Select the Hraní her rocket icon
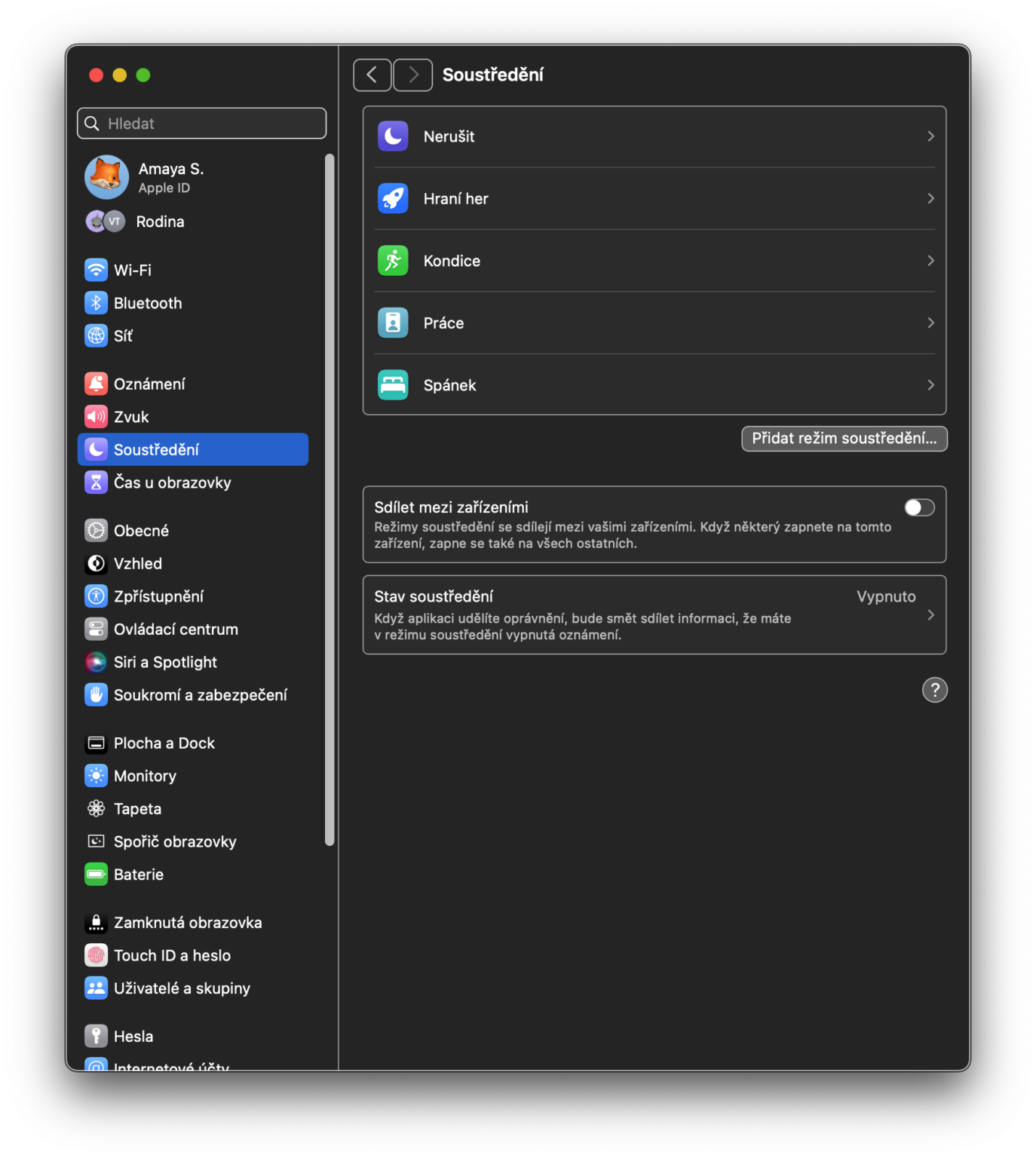This screenshot has height=1158, width=1036. tap(393, 198)
